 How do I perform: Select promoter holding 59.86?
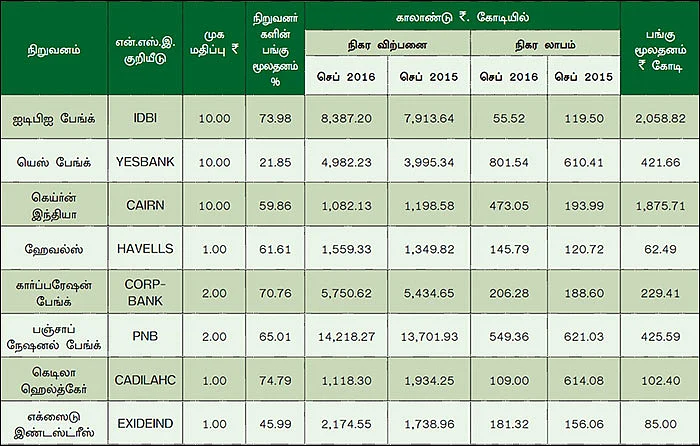coord(275,206)
